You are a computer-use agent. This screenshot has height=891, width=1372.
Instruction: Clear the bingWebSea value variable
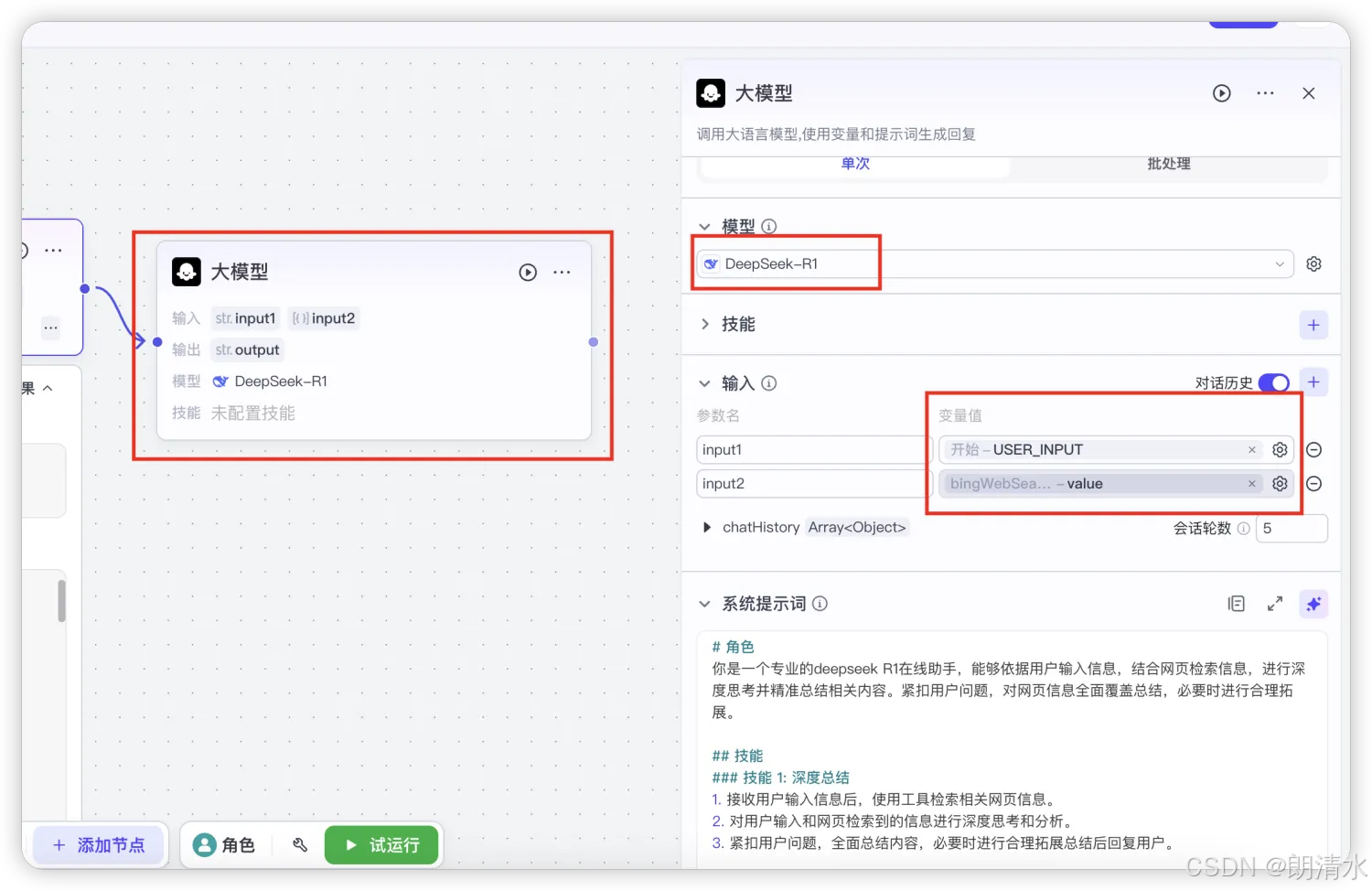[x=1252, y=484]
